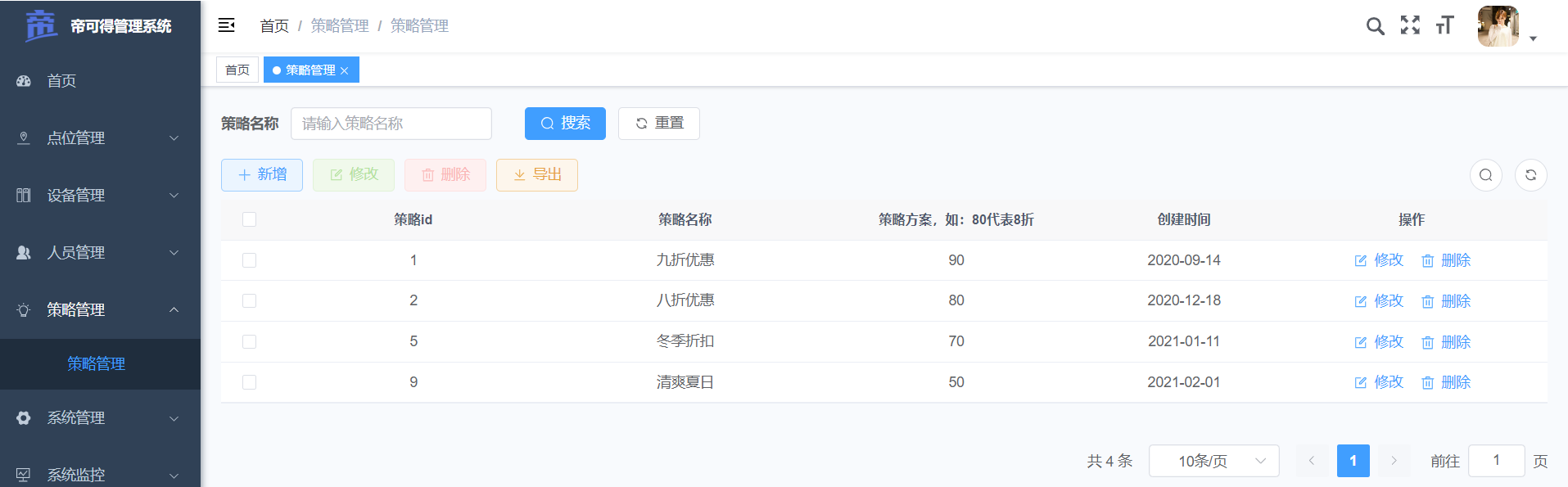Refresh the table with round refresh icon

click(x=1530, y=175)
